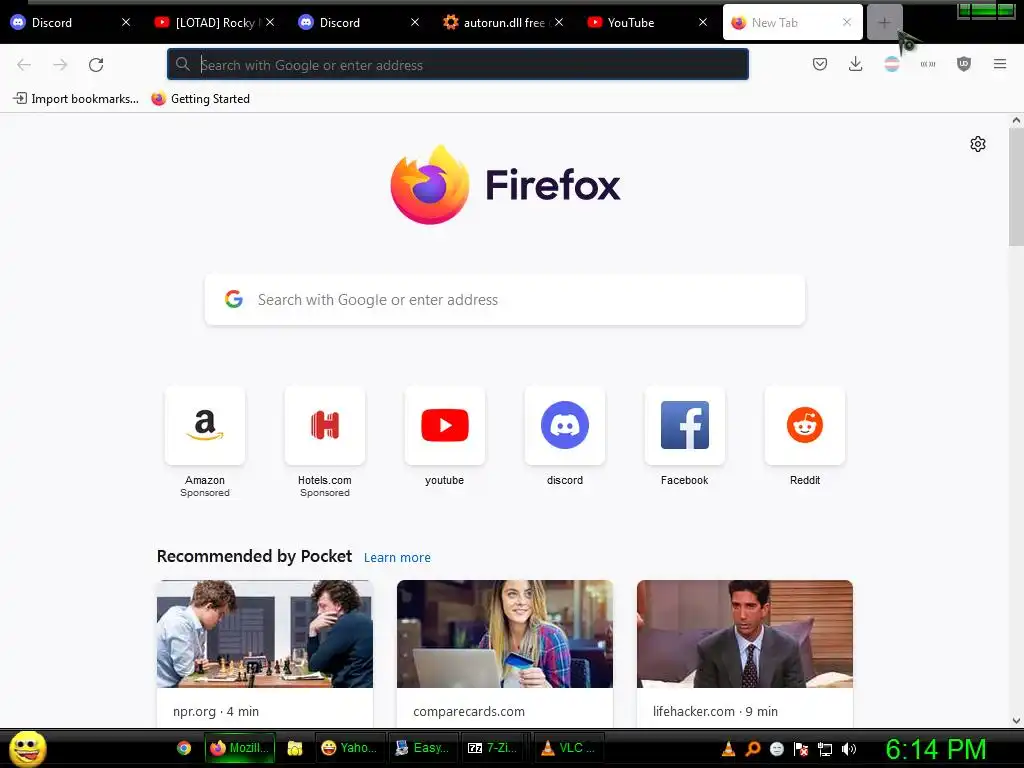Close the YouTube tab

point(703,22)
